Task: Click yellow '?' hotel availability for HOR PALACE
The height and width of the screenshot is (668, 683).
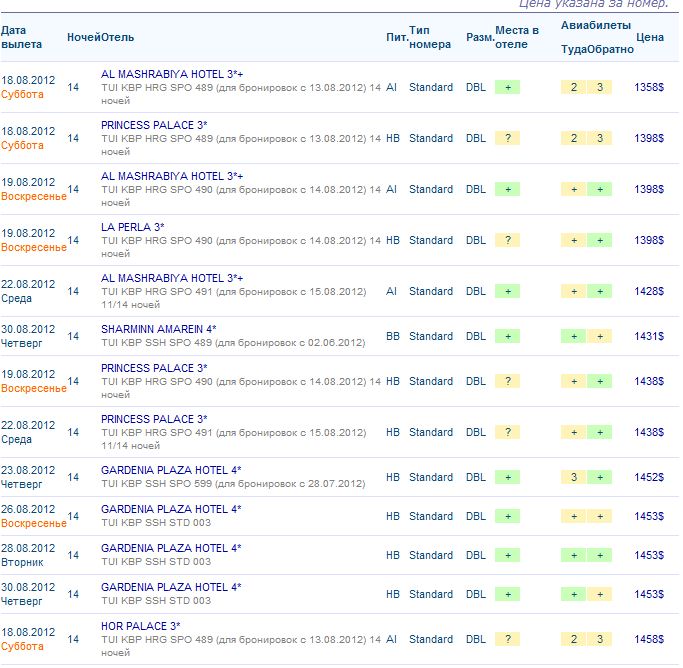Action: 507,639
